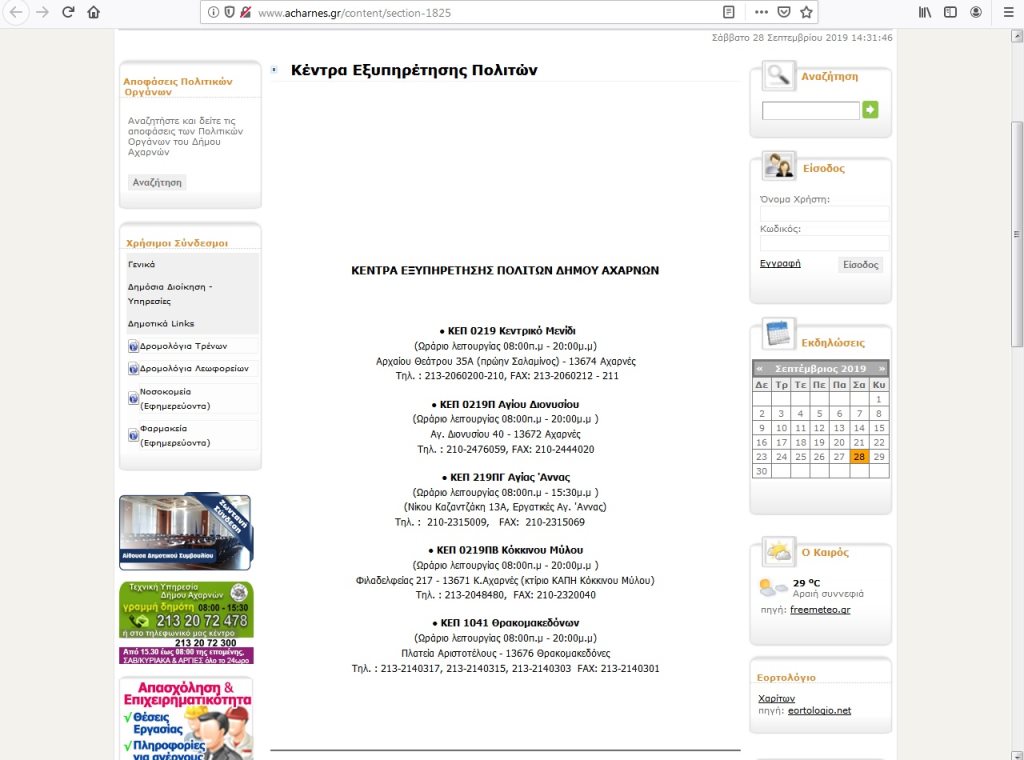Viewport: 1024px width, 760px height.
Task: Bookmark this page with the star icon
Action: click(x=806, y=12)
